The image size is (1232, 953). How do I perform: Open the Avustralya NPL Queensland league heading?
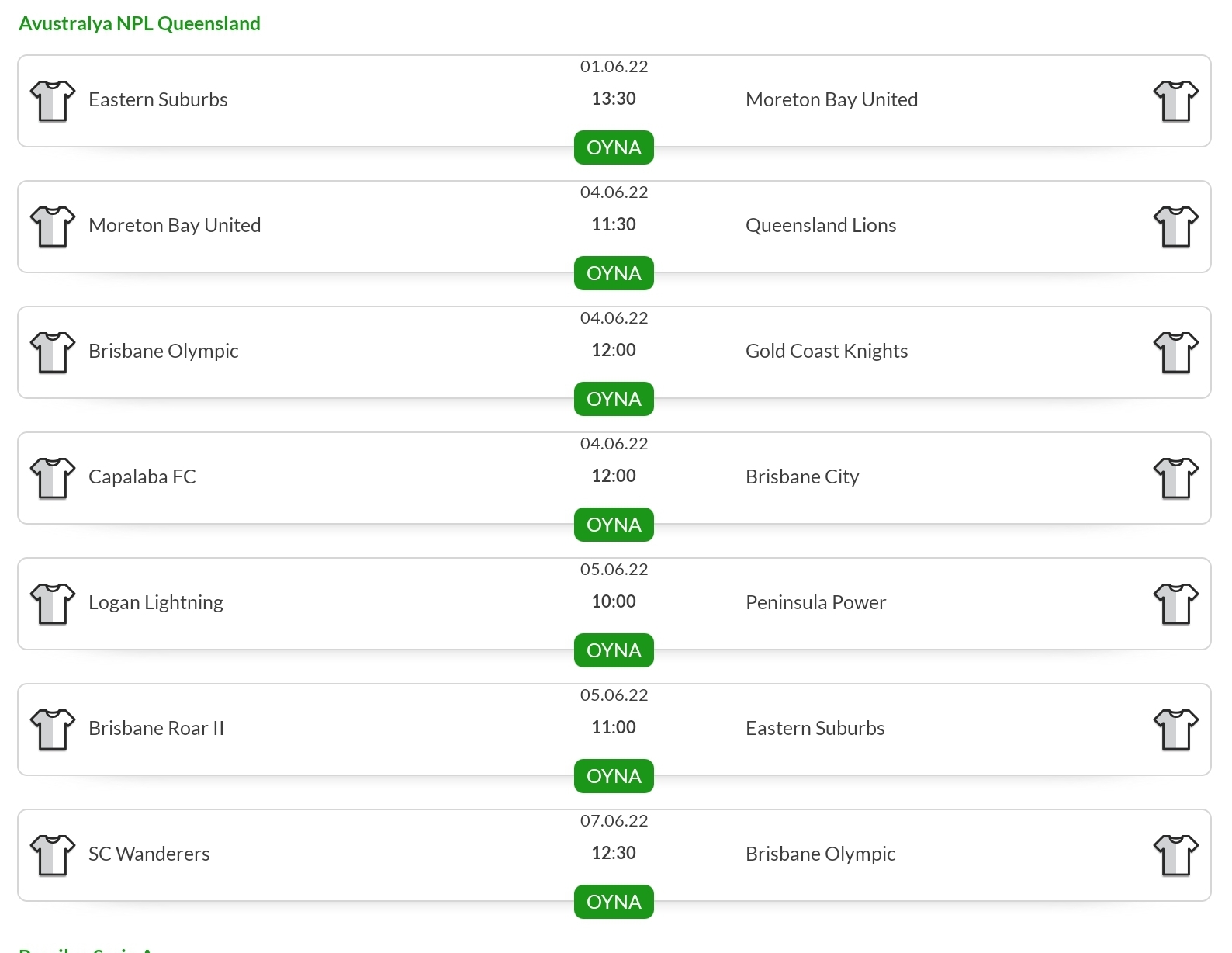click(140, 23)
